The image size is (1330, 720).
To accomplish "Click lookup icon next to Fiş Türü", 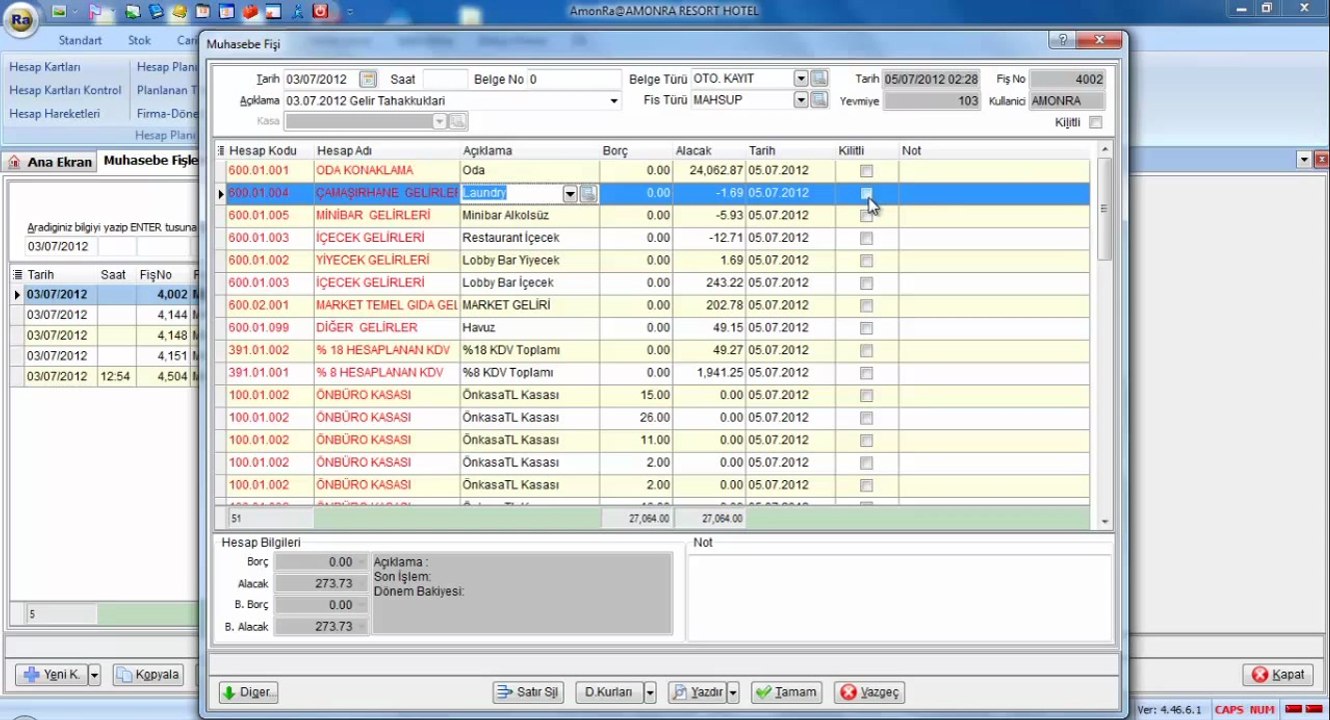I will [819, 100].
